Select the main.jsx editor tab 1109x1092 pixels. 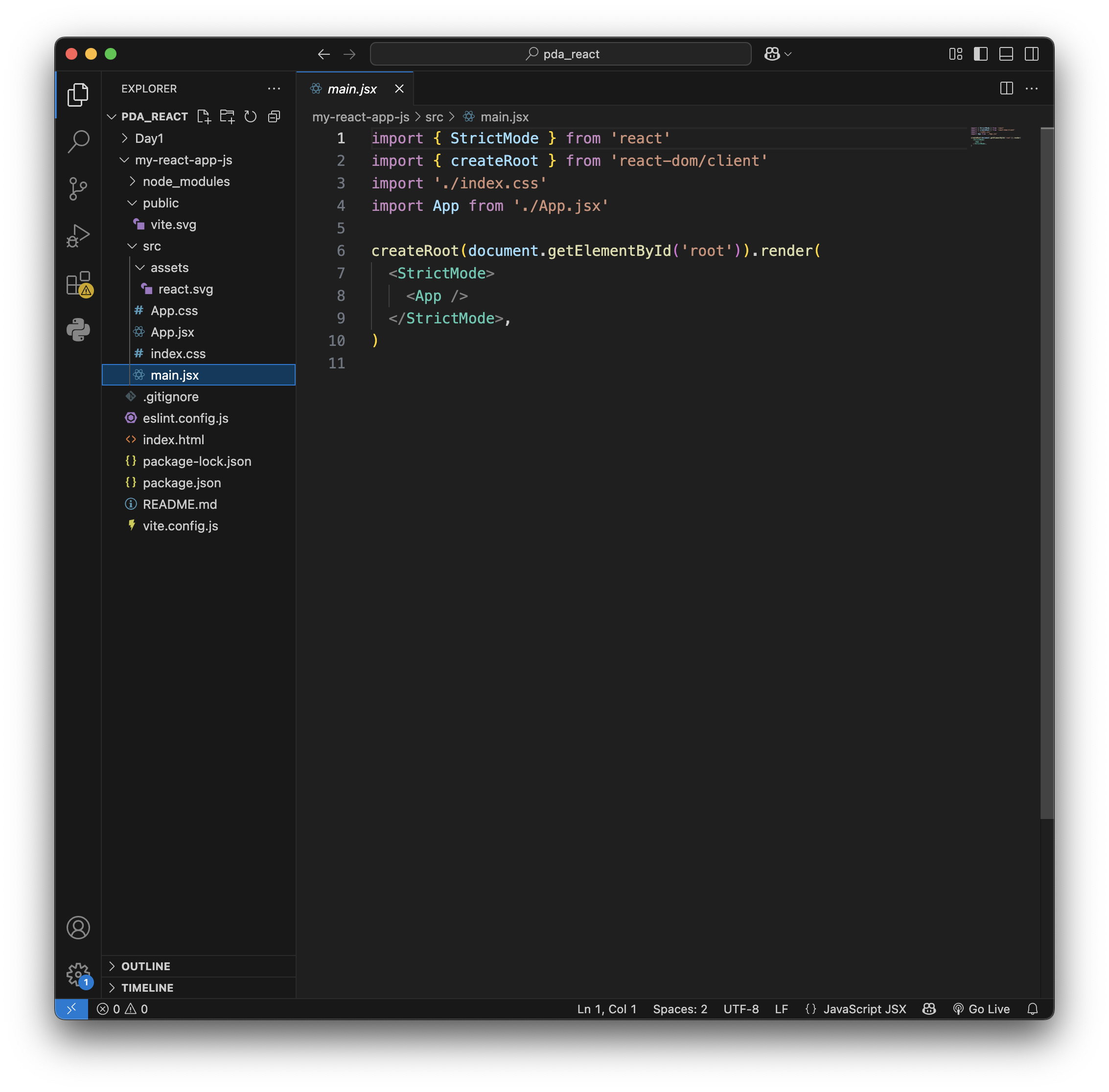click(x=352, y=89)
